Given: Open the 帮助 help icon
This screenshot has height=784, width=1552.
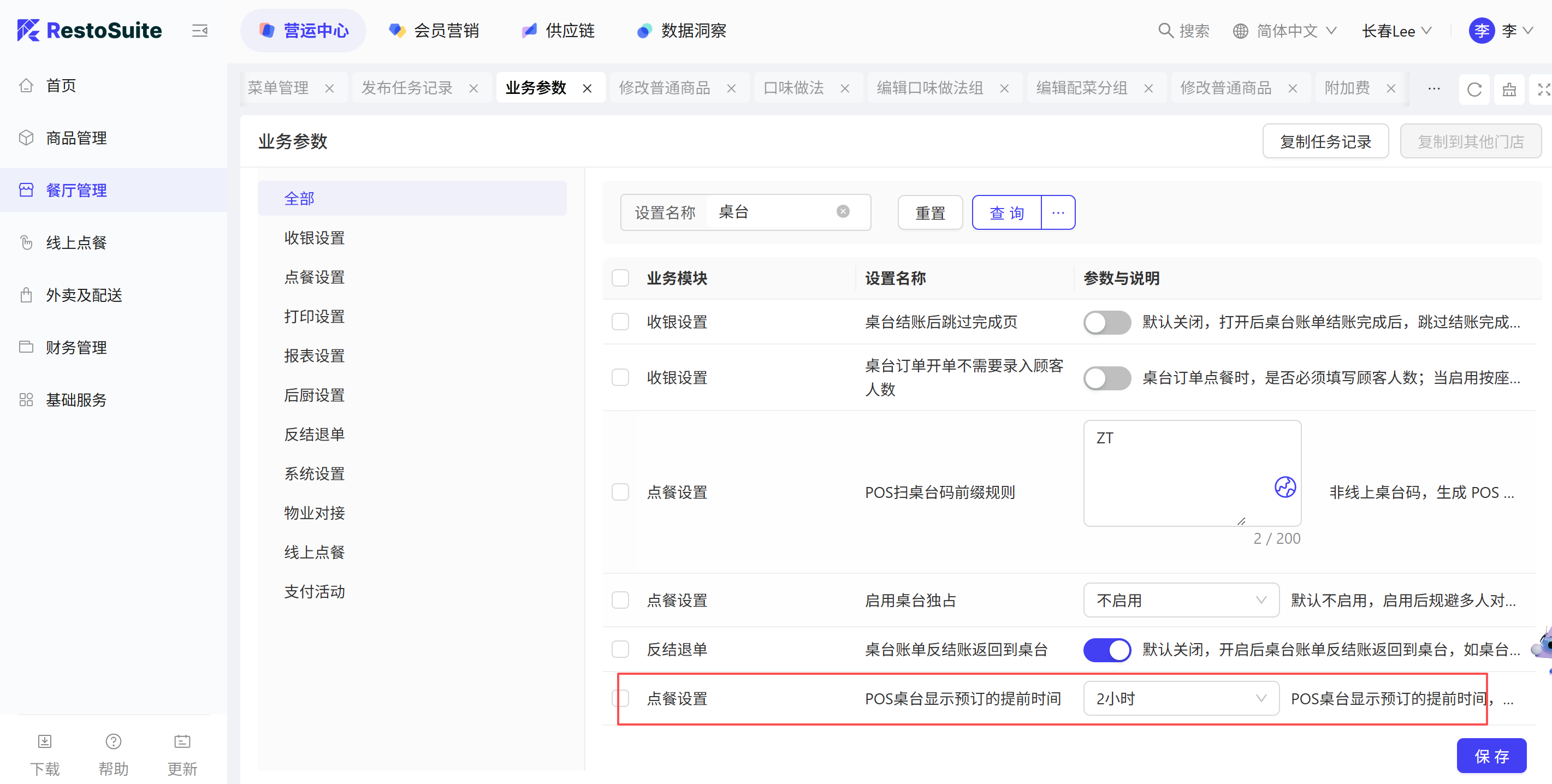Looking at the screenshot, I should click(113, 741).
